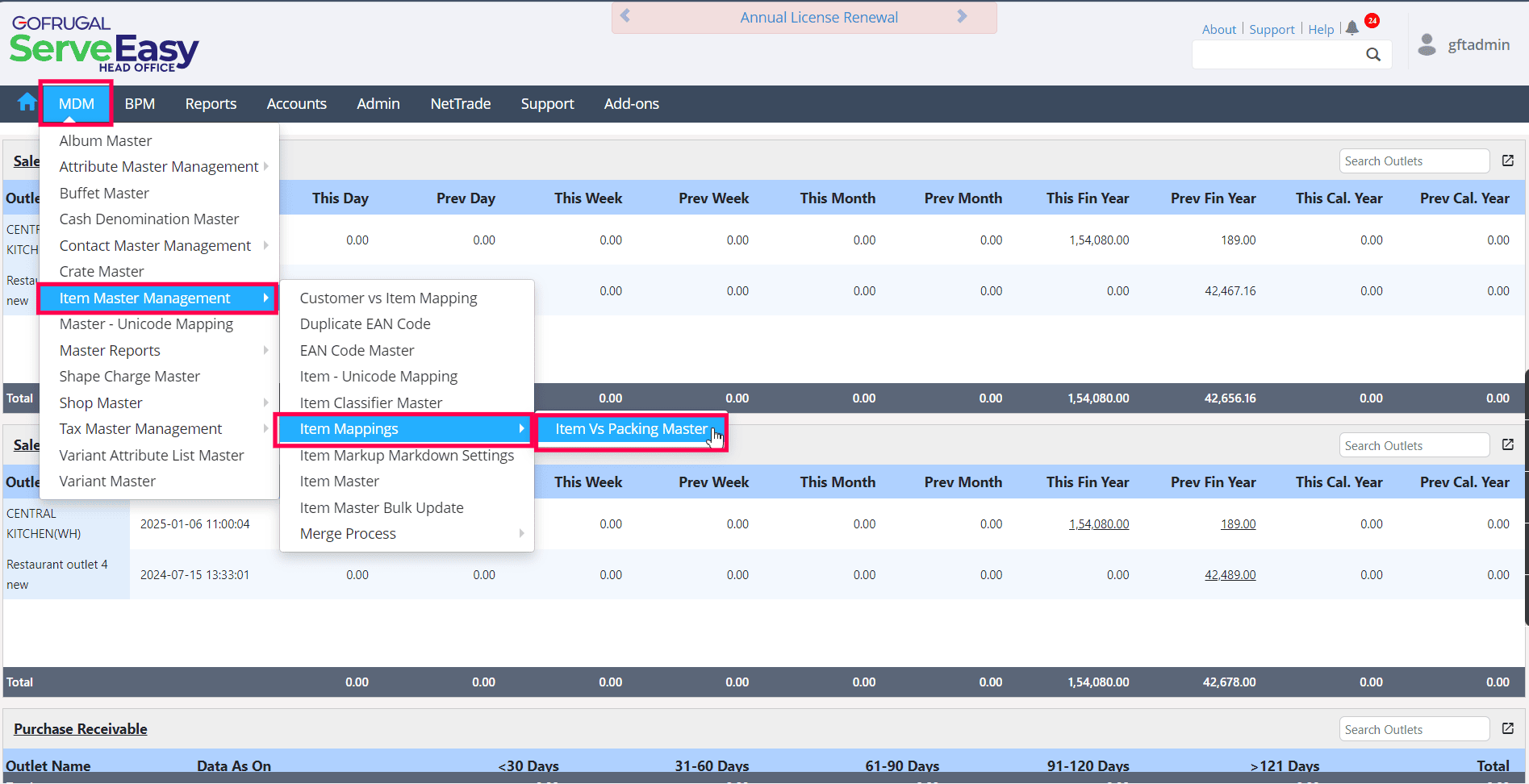Click the 42,489.00 sales link
Viewport: 1529px width, 784px height.
pos(1230,574)
